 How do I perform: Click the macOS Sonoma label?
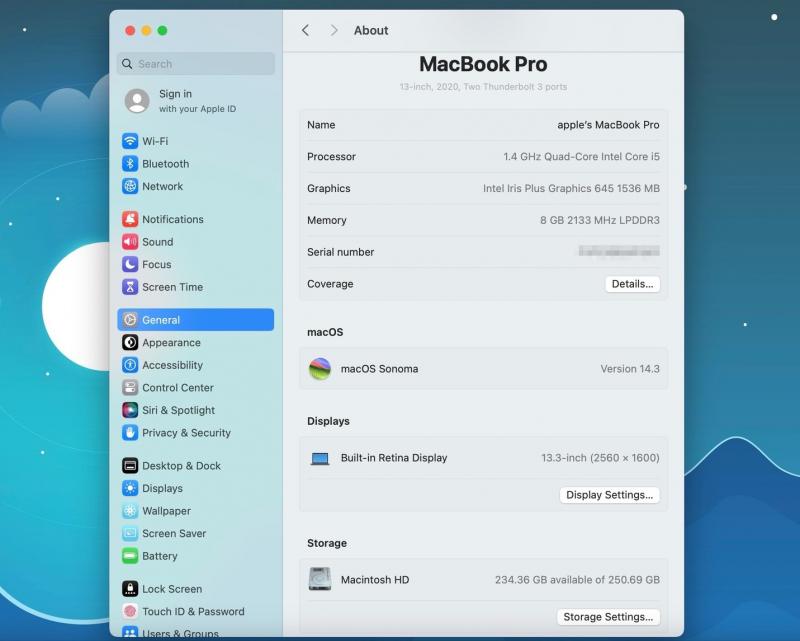click(x=379, y=368)
